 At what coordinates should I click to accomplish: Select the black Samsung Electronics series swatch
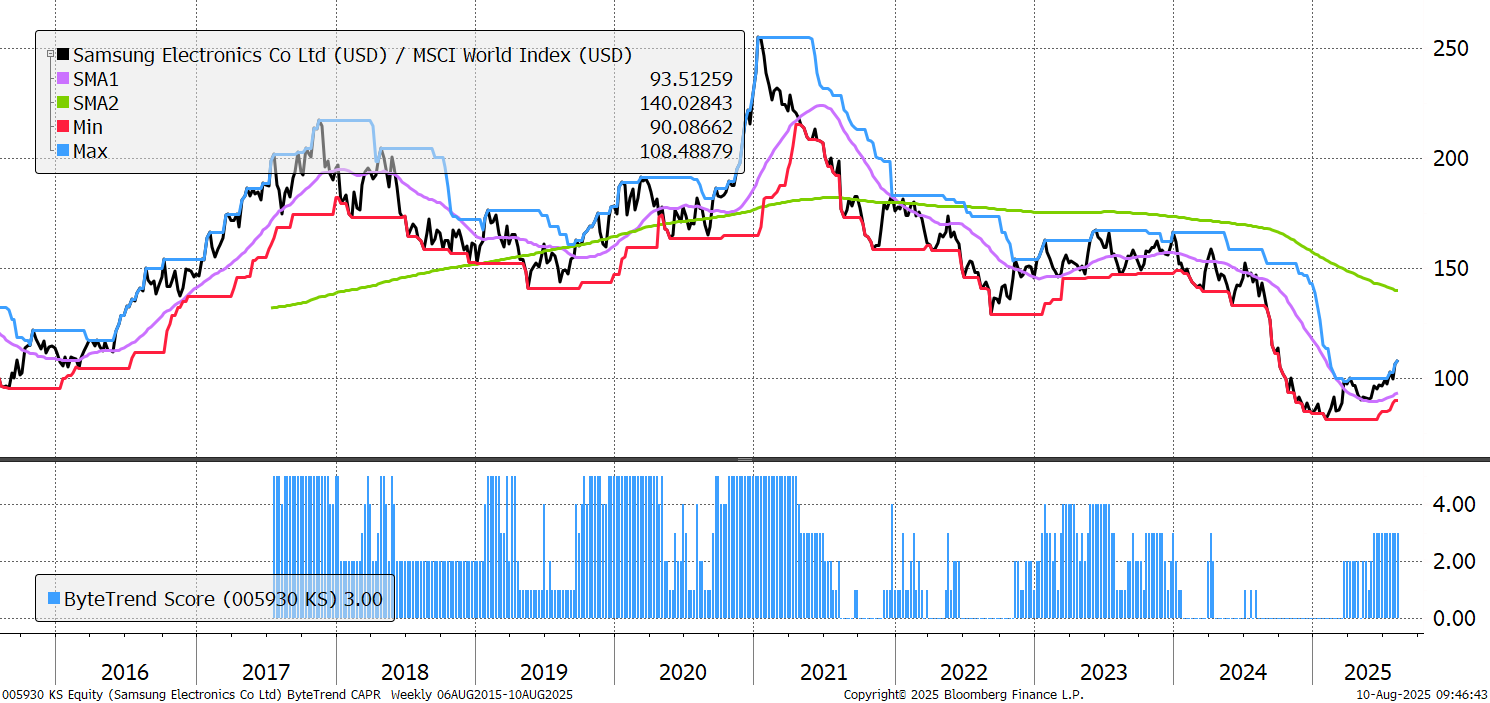click(64, 55)
